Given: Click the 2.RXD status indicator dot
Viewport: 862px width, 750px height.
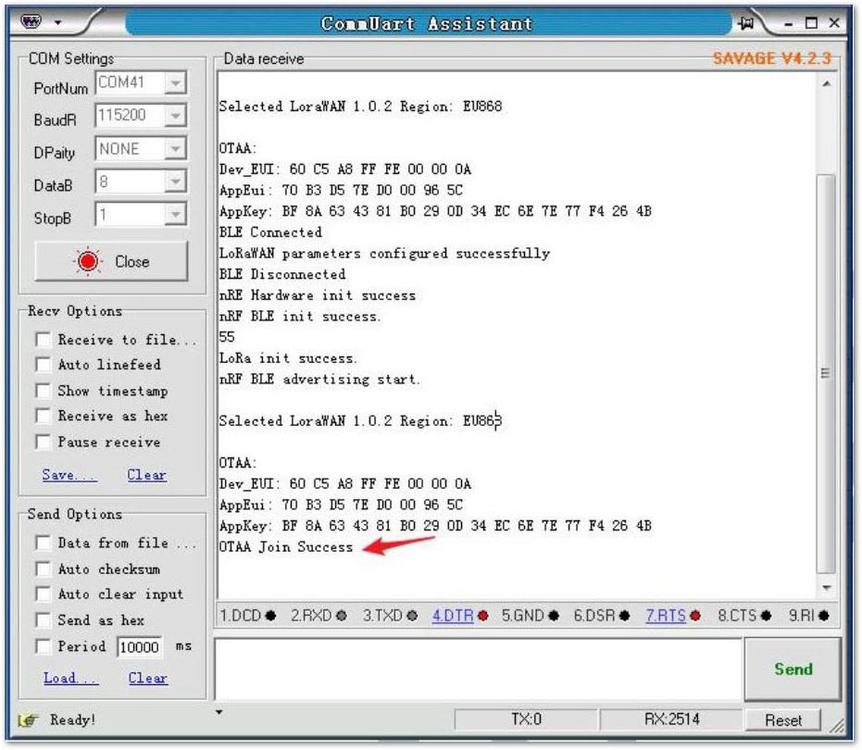Looking at the screenshot, I should click(341, 616).
